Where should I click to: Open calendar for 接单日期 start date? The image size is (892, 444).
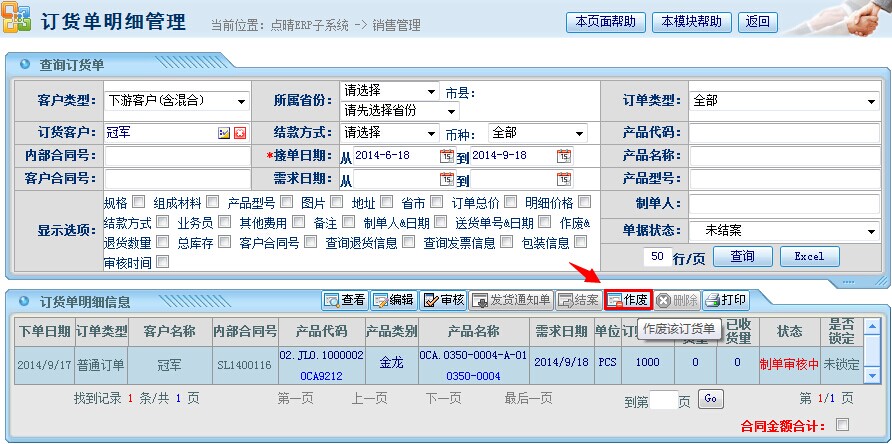click(x=446, y=156)
